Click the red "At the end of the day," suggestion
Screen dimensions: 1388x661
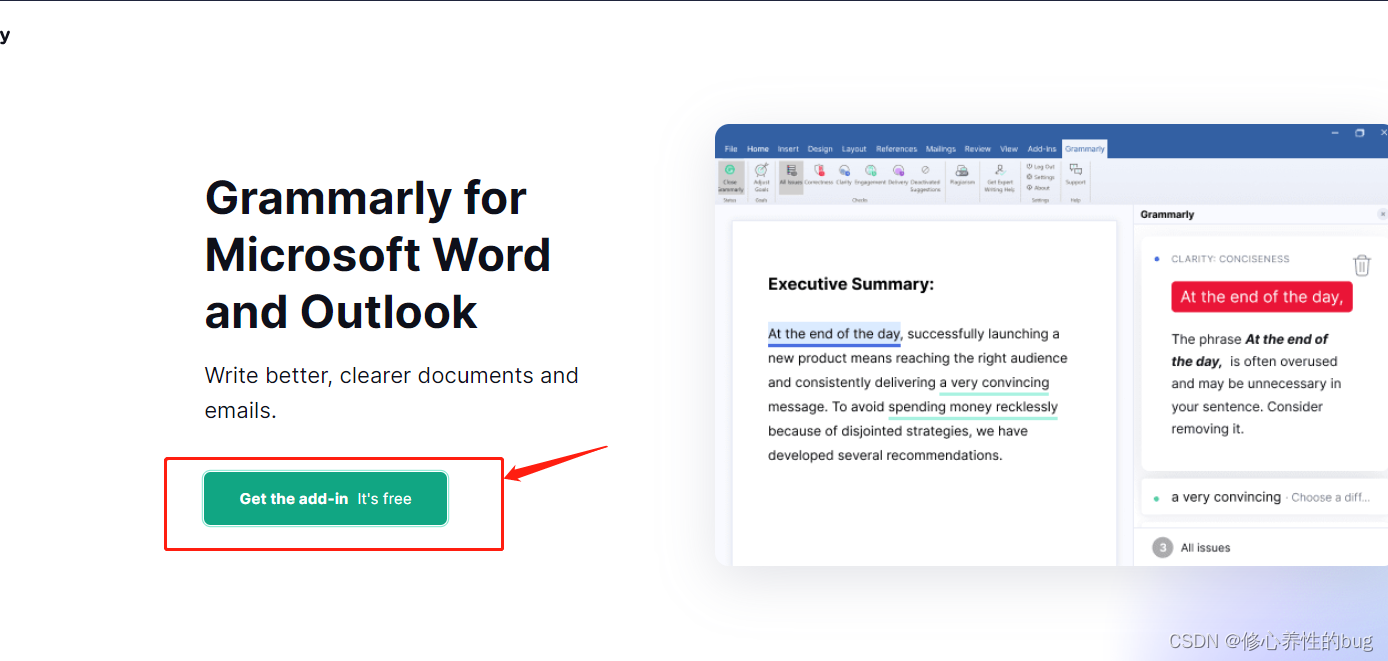tap(1262, 297)
